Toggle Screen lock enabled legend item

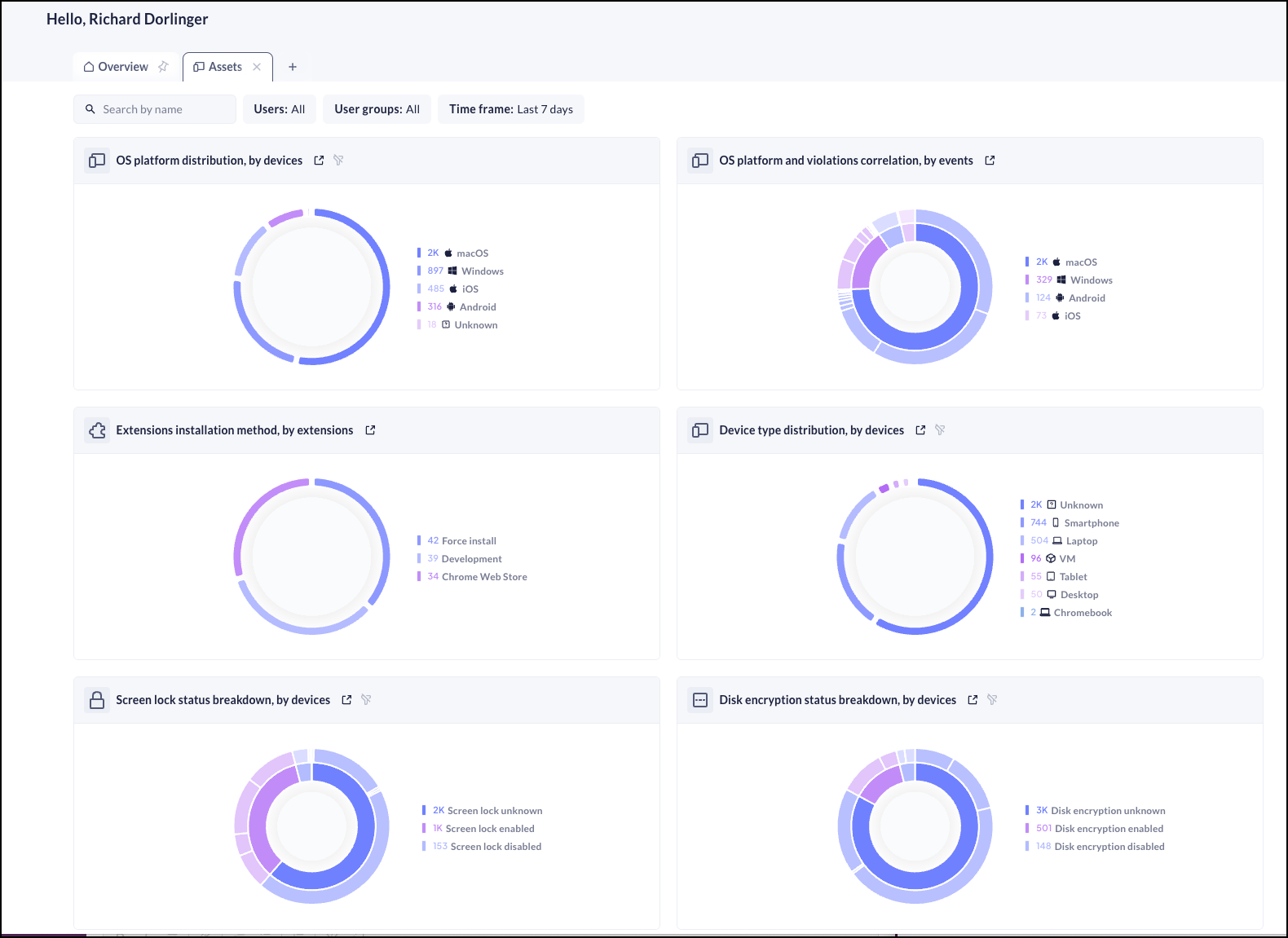click(x=489, y=829)
